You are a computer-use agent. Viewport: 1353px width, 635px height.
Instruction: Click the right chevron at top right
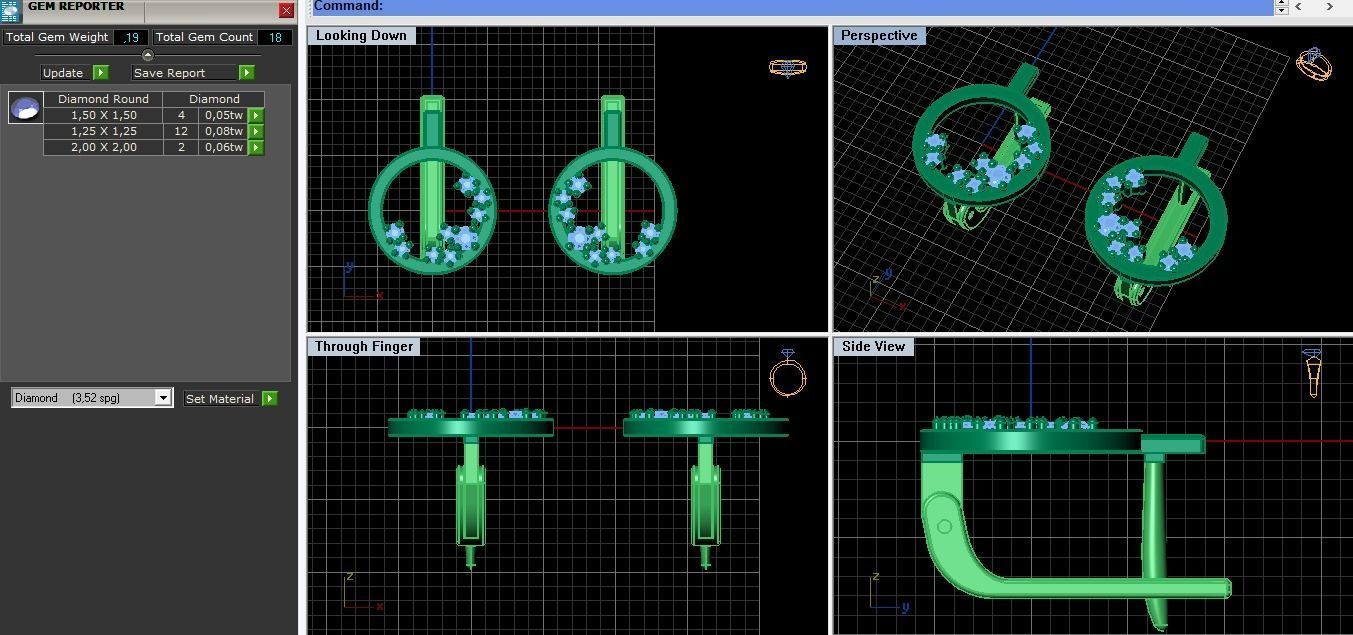(x=1330, y=6)
